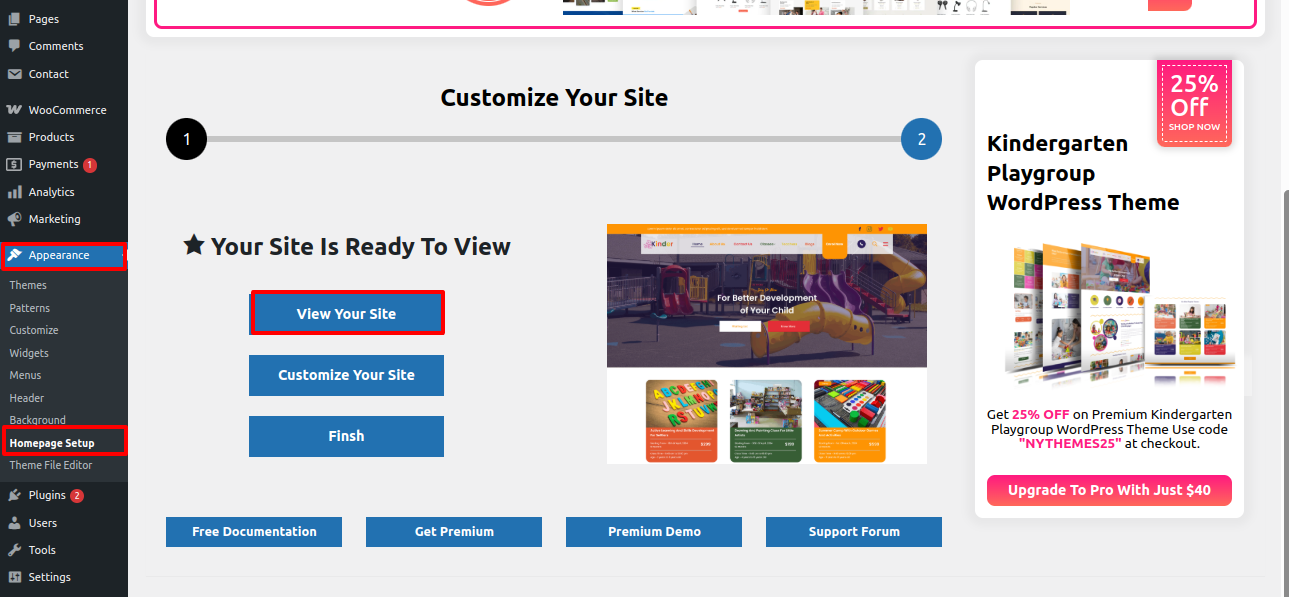Viewport: 1289px width, 597px height.
Task: Click the Pages menu icon
Action: pos(14,19)
